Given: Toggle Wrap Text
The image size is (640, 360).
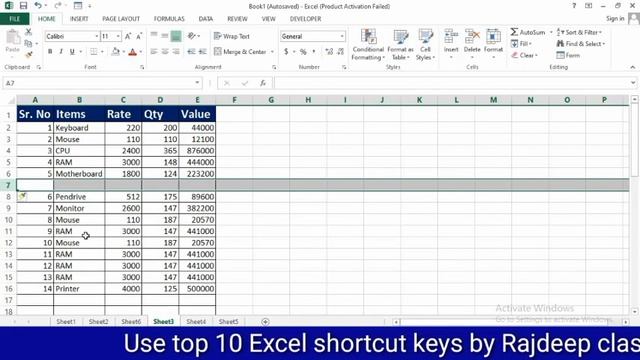Looking at the screenshot, I should click(231, 36).
